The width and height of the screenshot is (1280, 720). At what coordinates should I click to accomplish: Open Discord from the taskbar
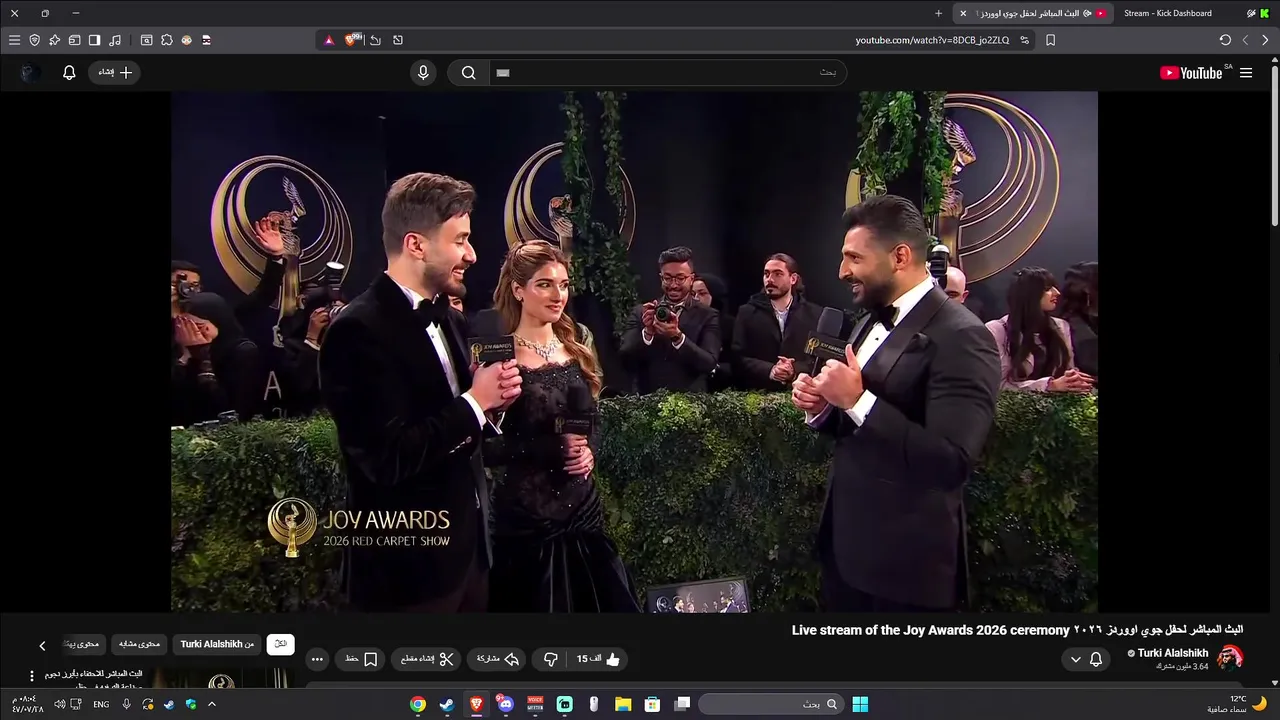click(505, 704)
